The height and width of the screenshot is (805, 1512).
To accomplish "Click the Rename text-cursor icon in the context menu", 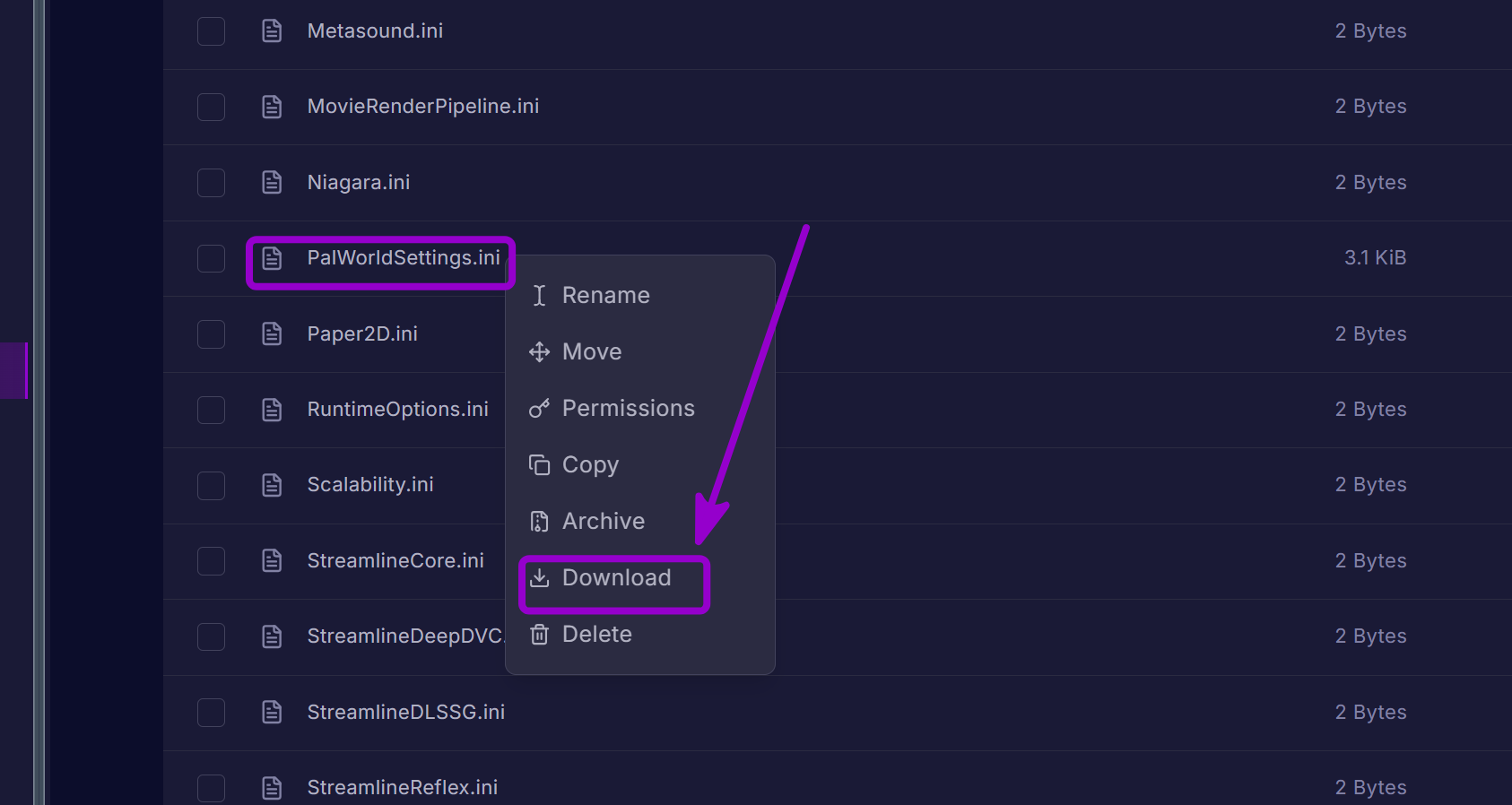I will 539,295.
